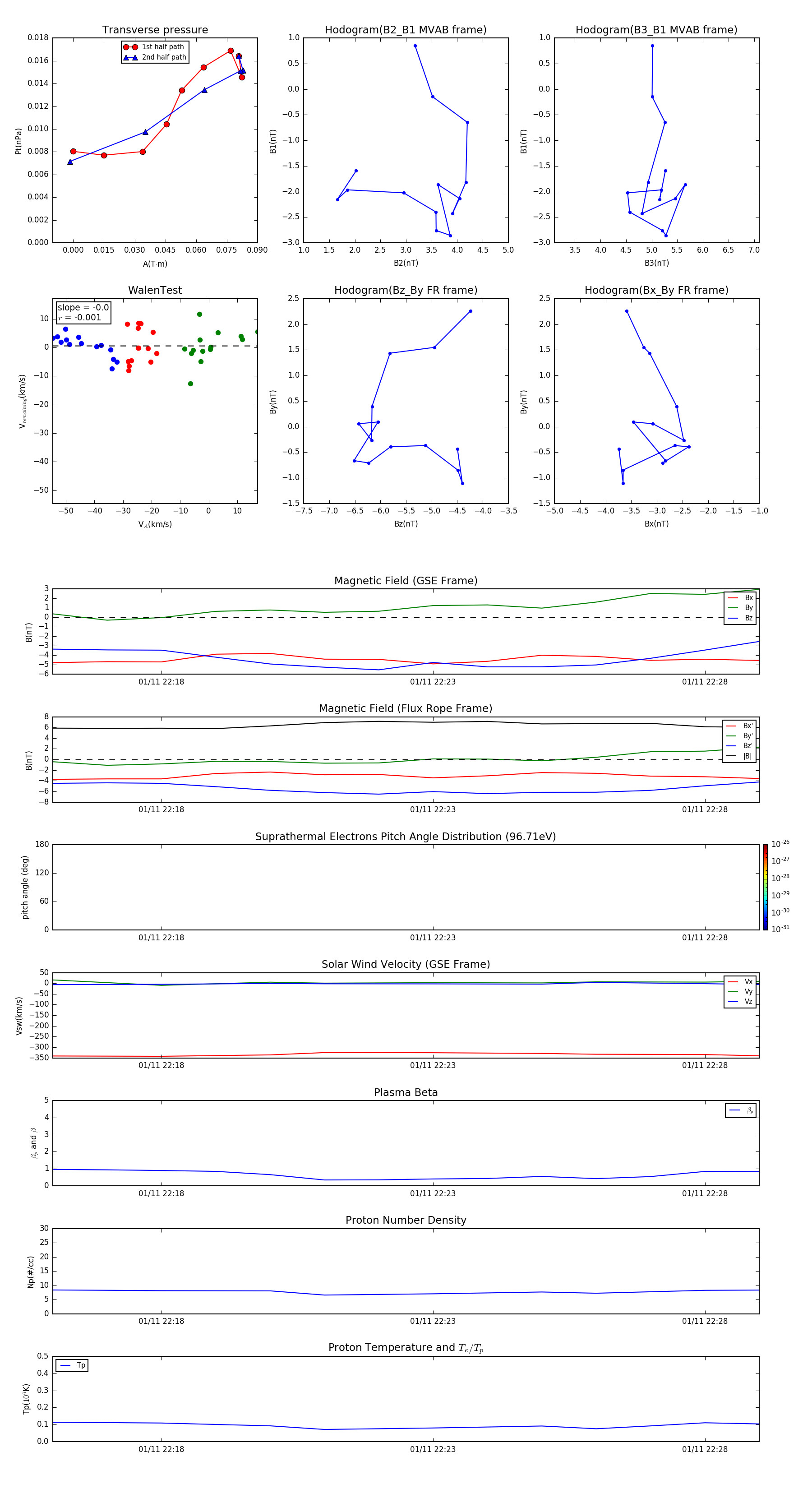
Task: Click the "WalenTest" plot title
Action: [155, 290]
